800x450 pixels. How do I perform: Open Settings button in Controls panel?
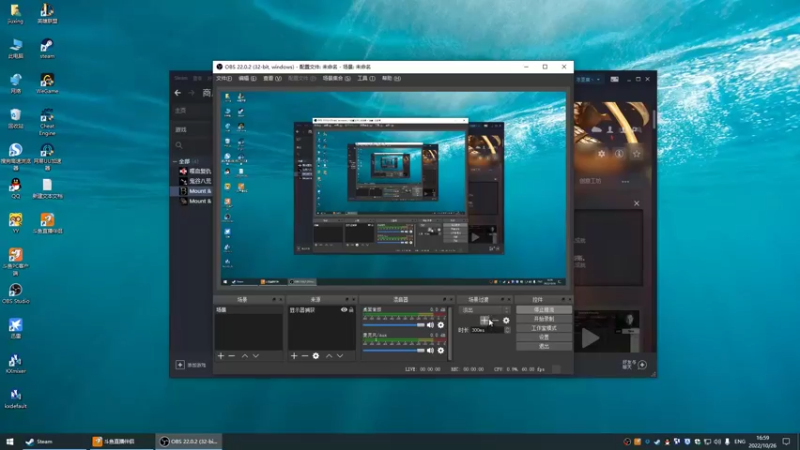point(544,337)
